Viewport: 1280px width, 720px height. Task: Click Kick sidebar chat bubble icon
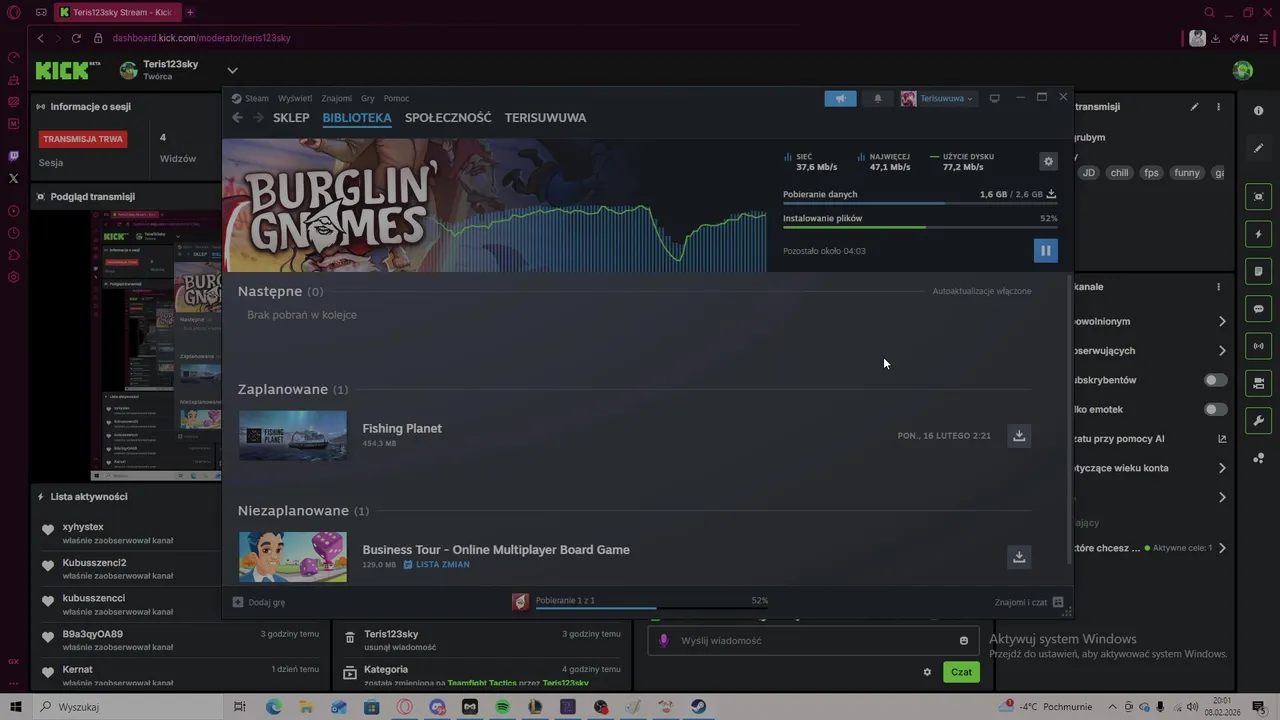(1259, 309)
